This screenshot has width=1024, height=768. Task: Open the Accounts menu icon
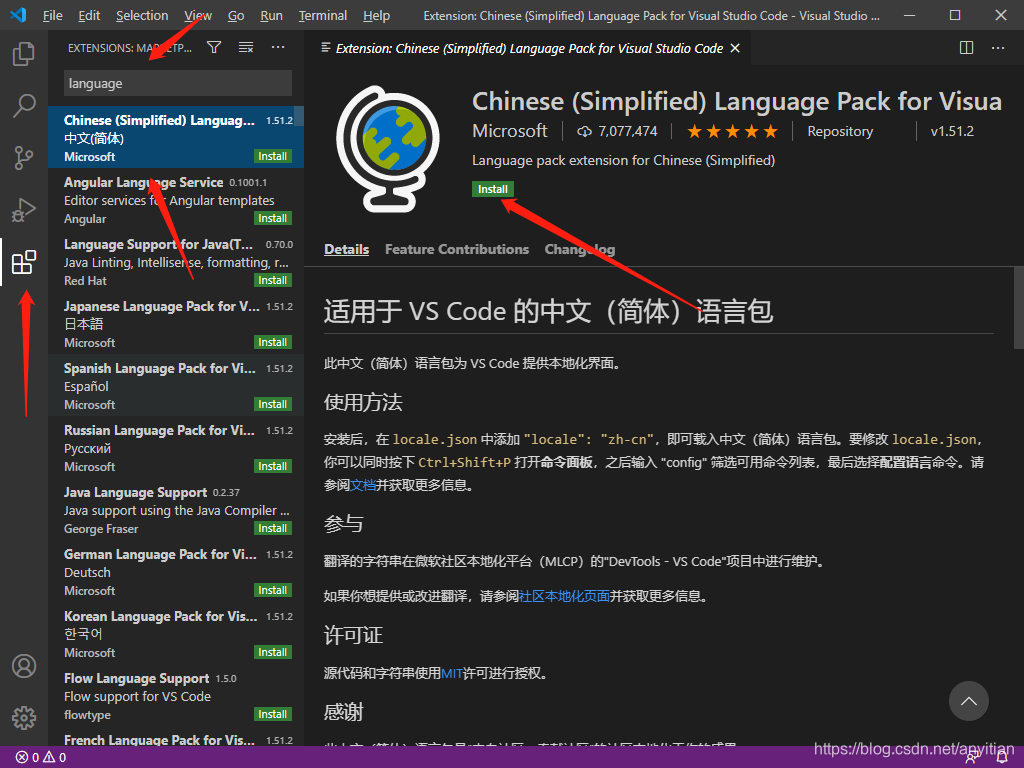click(24, 666)
